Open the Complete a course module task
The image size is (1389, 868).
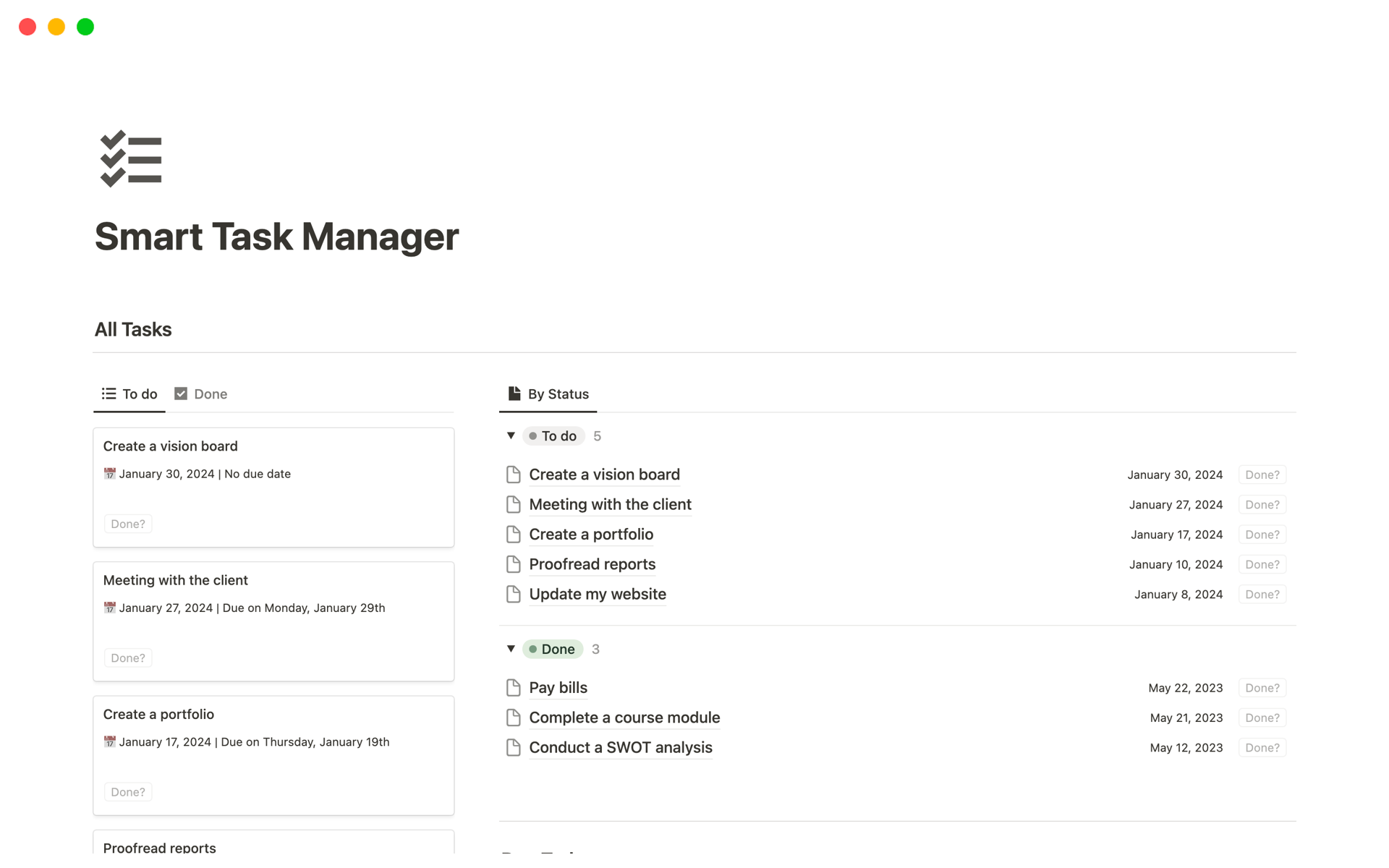click(624, 717)
